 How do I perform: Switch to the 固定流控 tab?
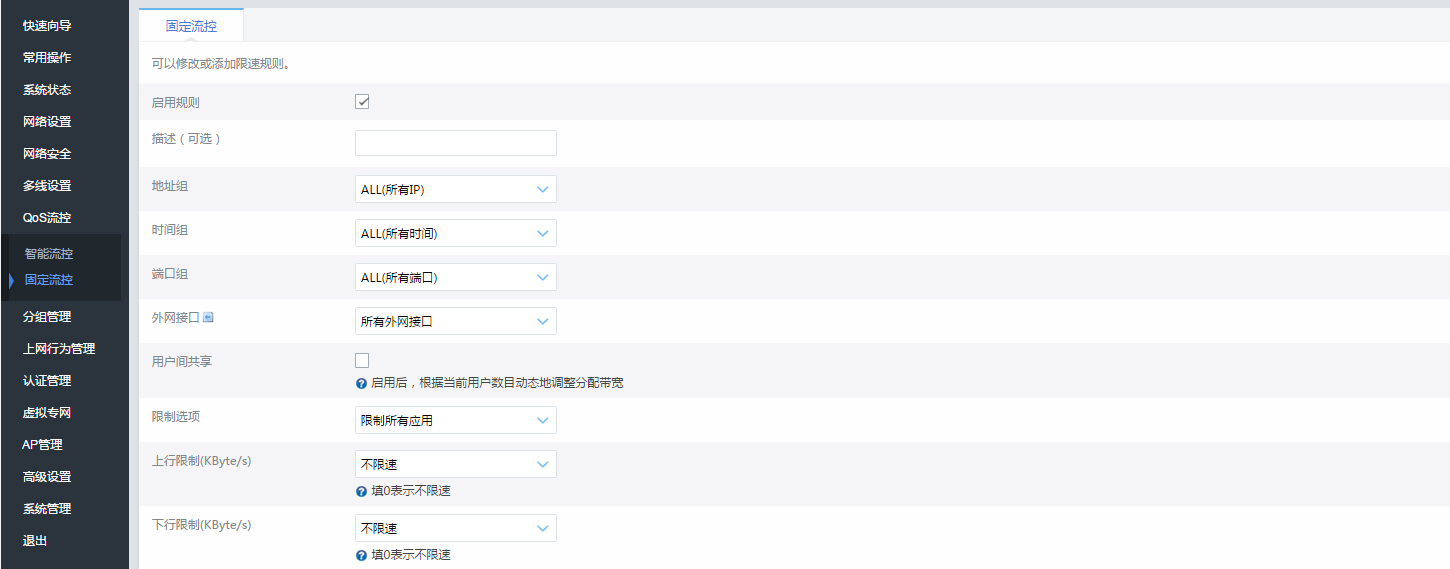191,26
